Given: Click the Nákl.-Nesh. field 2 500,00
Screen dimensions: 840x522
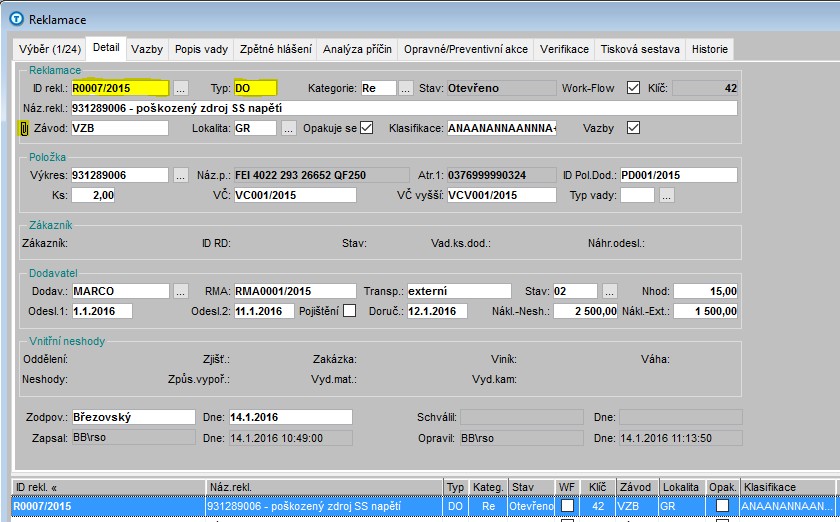Looking at the screenshot, I should tap(586, 311).
